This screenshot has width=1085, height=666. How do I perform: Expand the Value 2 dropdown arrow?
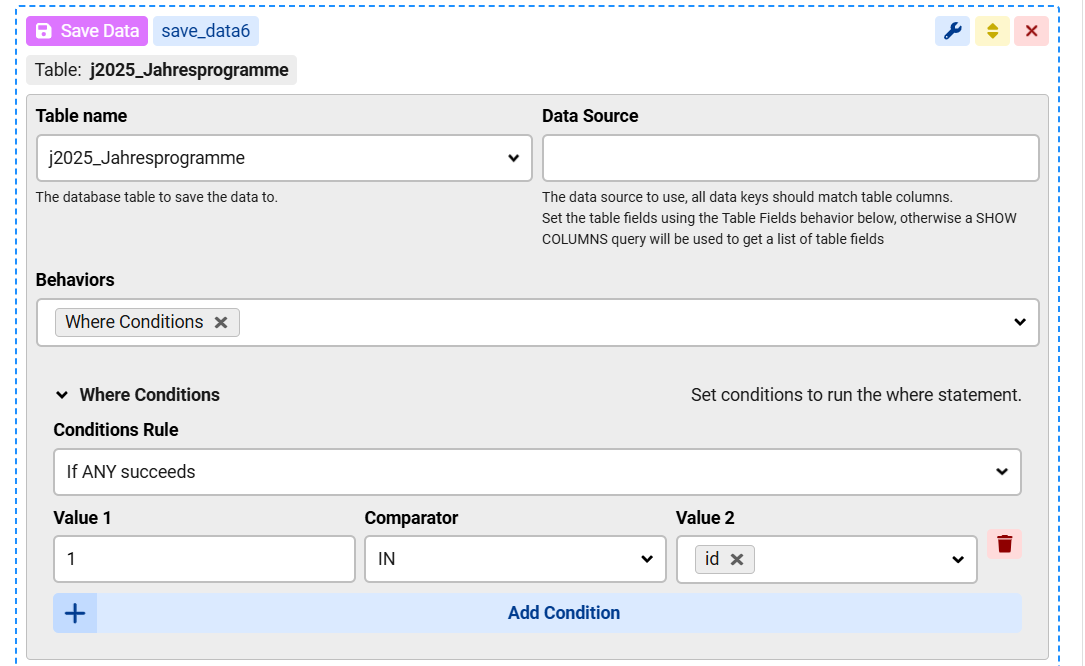point(958,559)
